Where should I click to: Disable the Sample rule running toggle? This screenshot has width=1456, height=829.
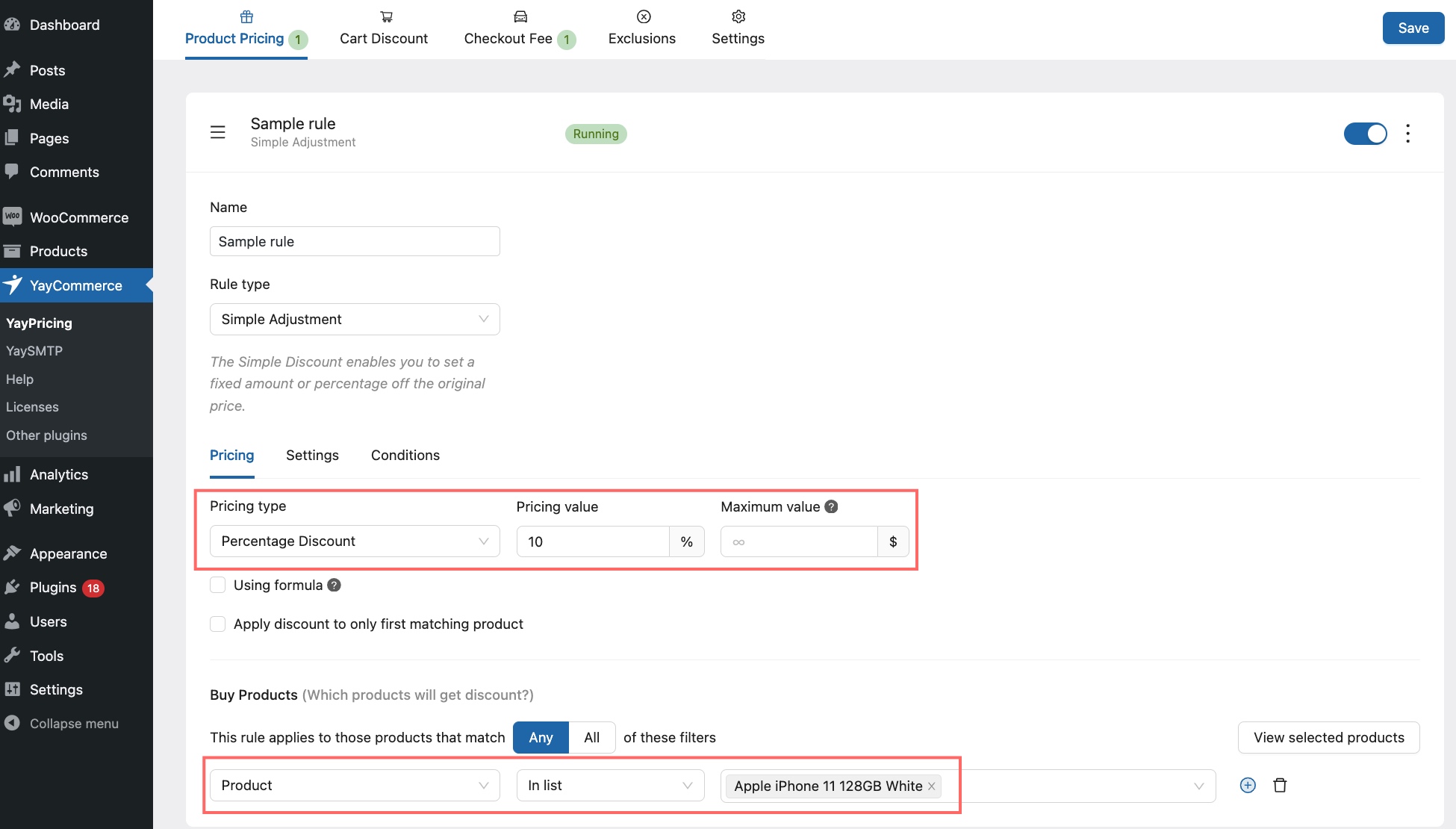[1365, 134]
